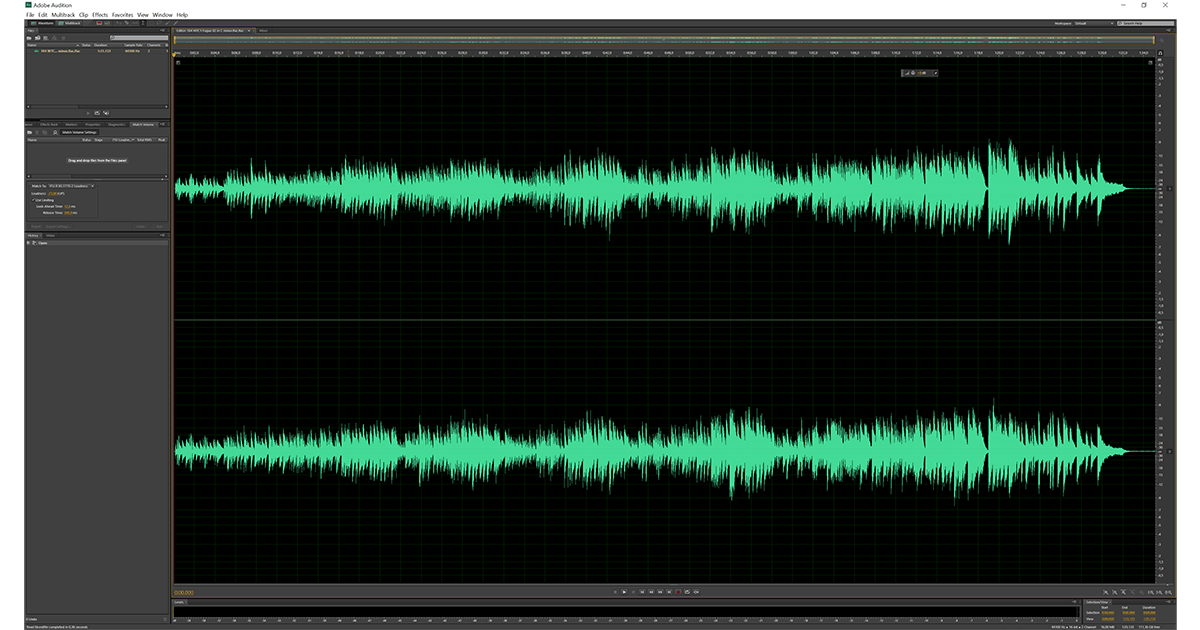The height and width of the screenshot is (630, 1200).
Task: Switch to Waveform editor view
Action: [42, 23]
